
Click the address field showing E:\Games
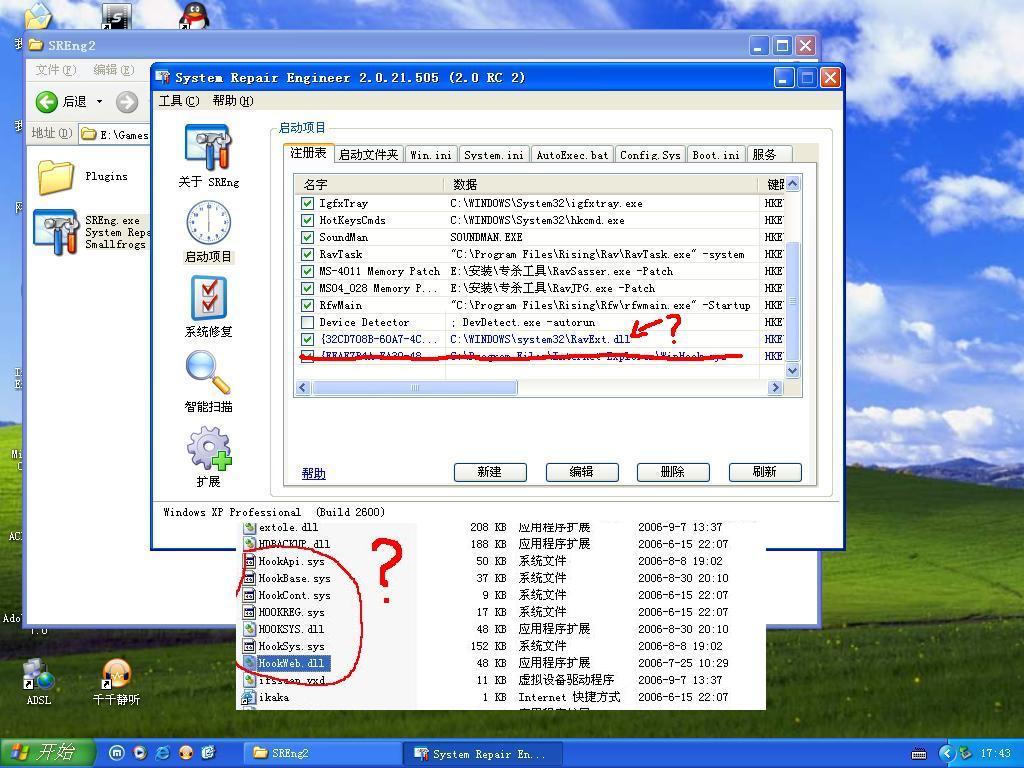115,135
